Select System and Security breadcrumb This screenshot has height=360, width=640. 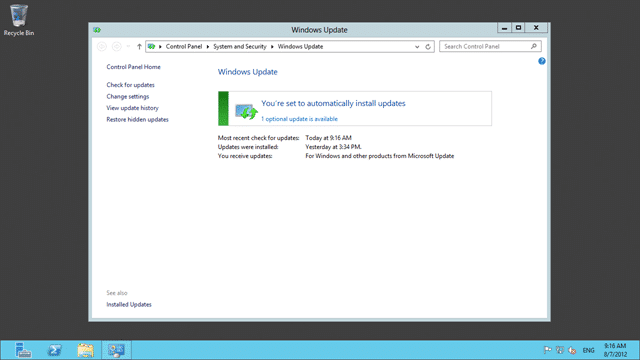click(x=240, y=47)
